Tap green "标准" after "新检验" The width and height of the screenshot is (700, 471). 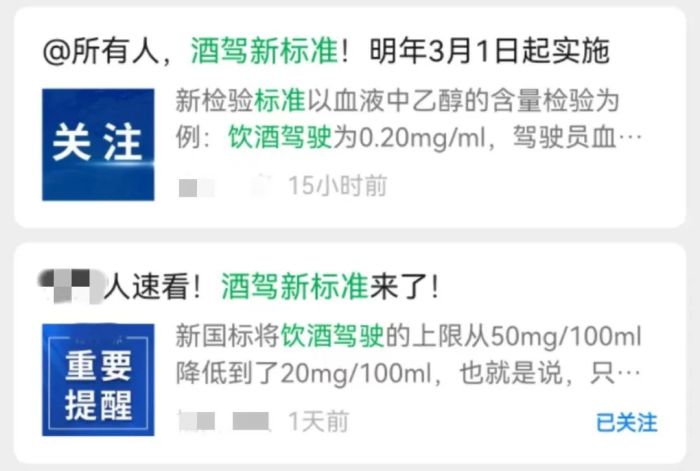point(279,100)
